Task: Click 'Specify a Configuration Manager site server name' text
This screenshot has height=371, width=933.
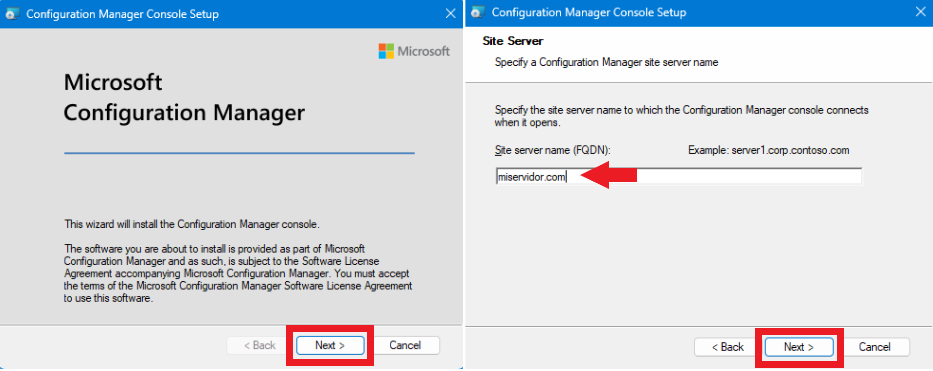Action: point(606,62)
